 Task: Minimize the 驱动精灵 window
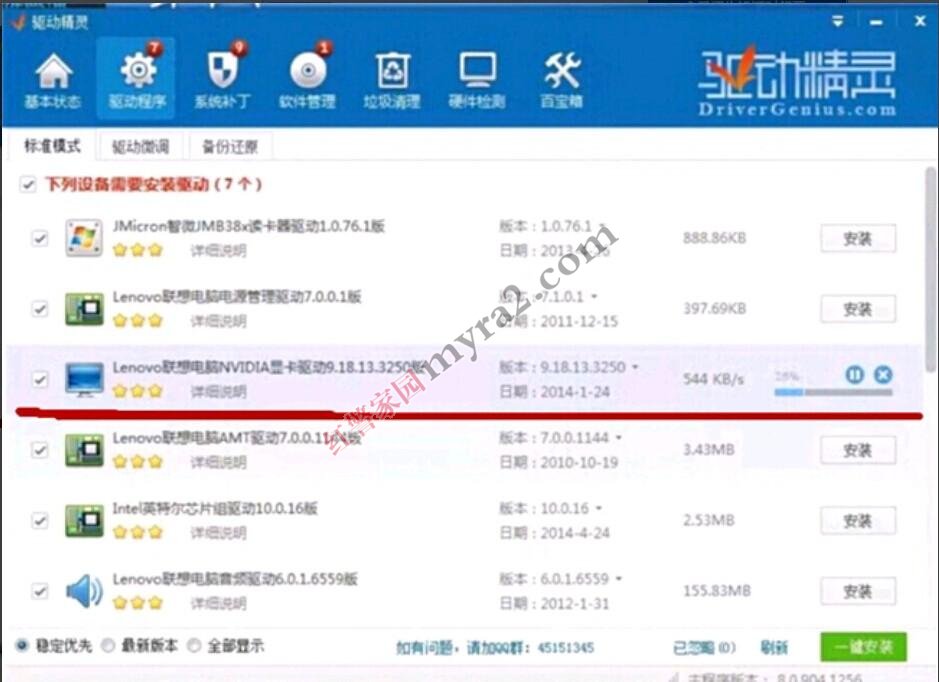tap(876, 23)
